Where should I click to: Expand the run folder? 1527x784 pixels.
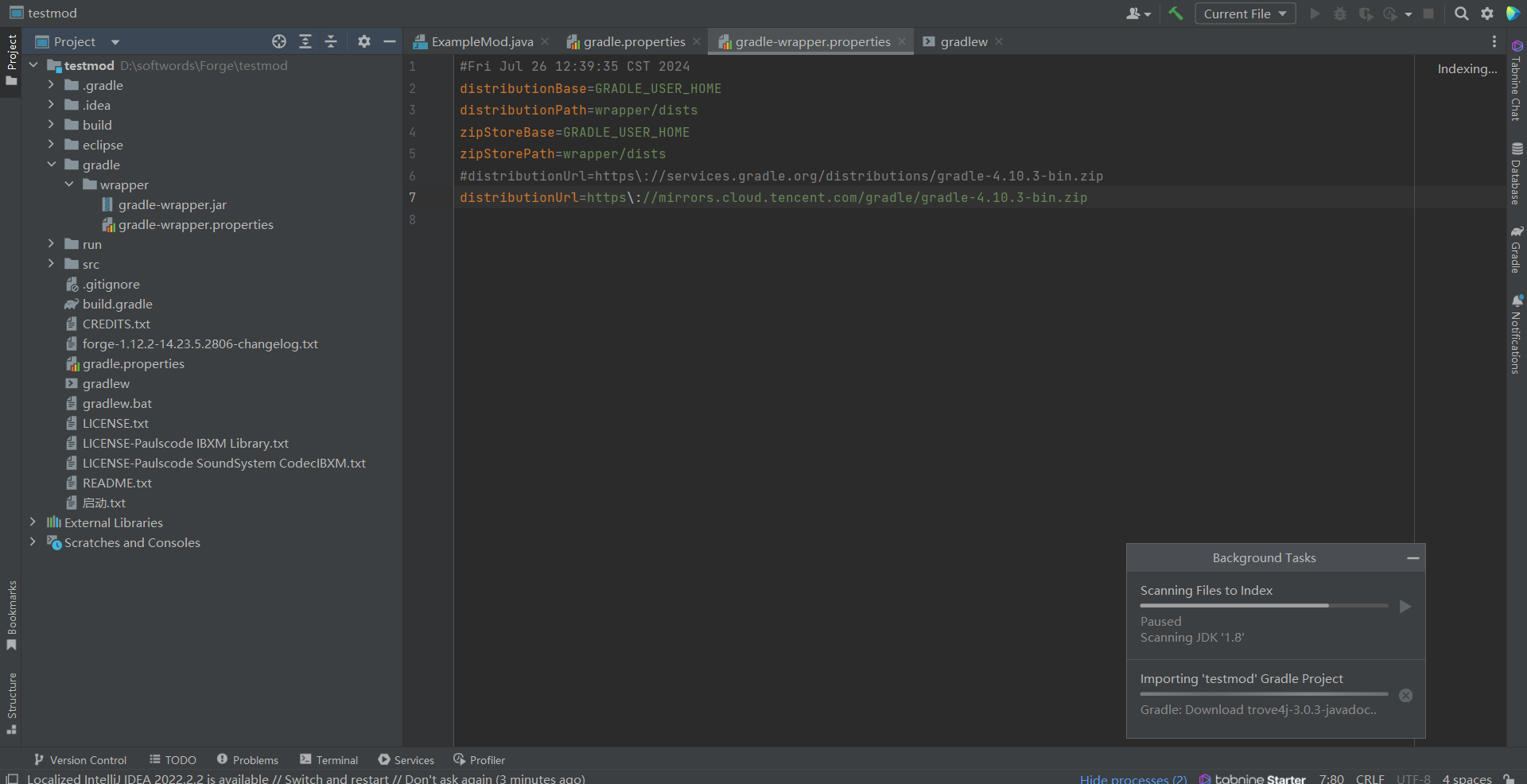(51, 243)
